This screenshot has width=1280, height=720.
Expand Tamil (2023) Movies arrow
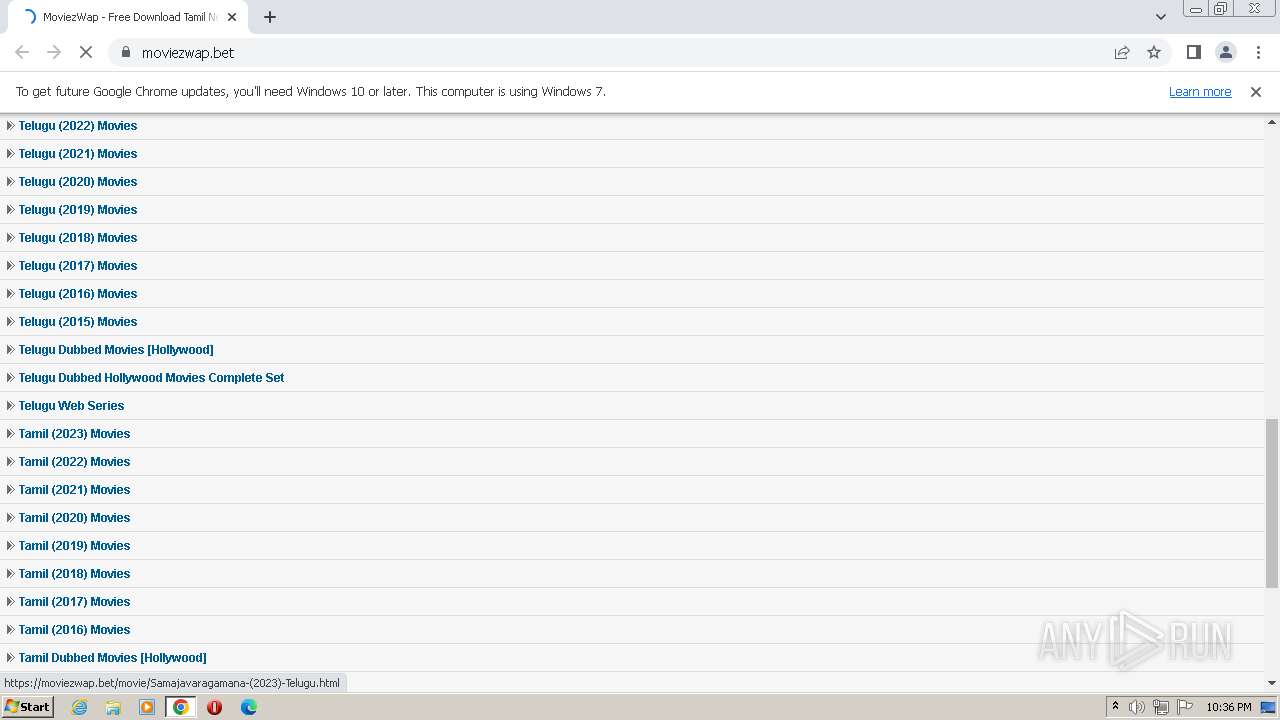click(x=10, y=434)
